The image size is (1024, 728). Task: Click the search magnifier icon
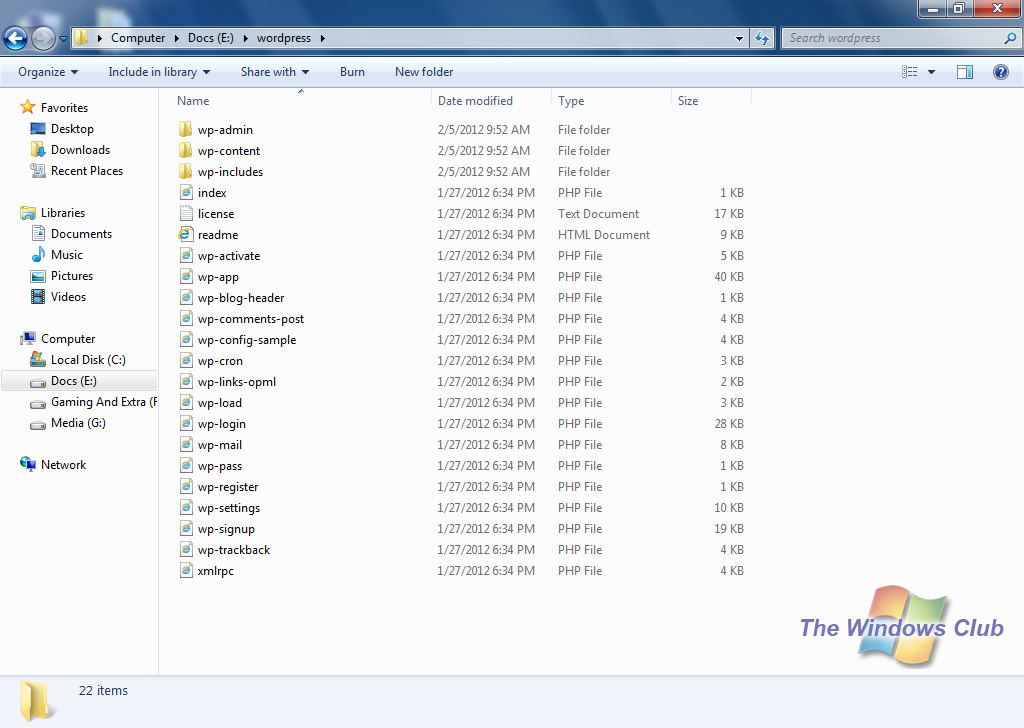[x=1010, y=38]
